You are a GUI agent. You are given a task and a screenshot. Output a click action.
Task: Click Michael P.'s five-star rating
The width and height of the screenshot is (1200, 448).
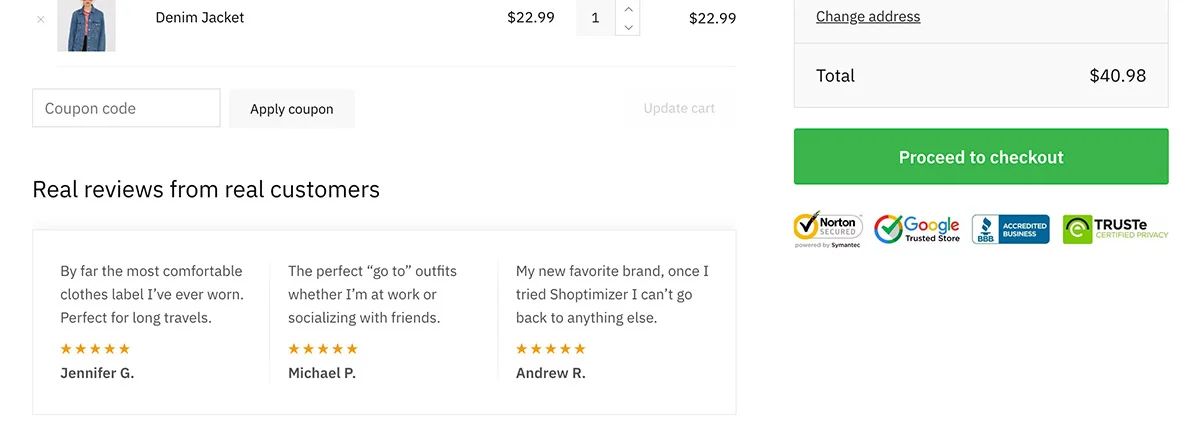[323, 349]
